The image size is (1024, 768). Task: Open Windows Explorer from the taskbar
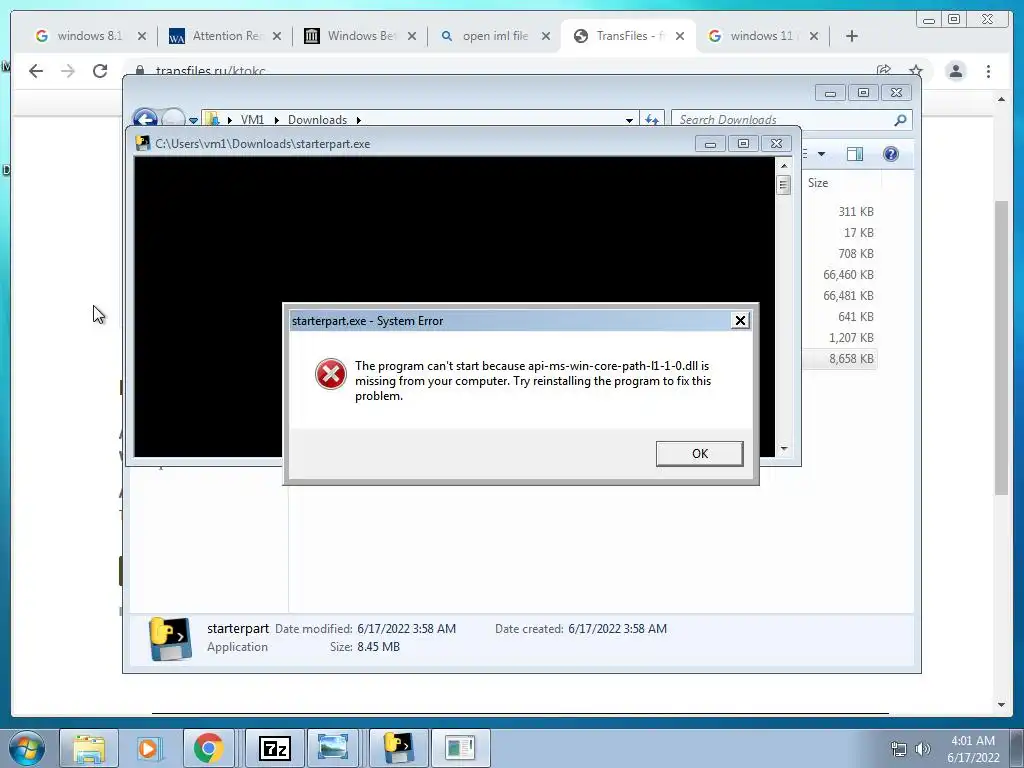coord(89,748)
